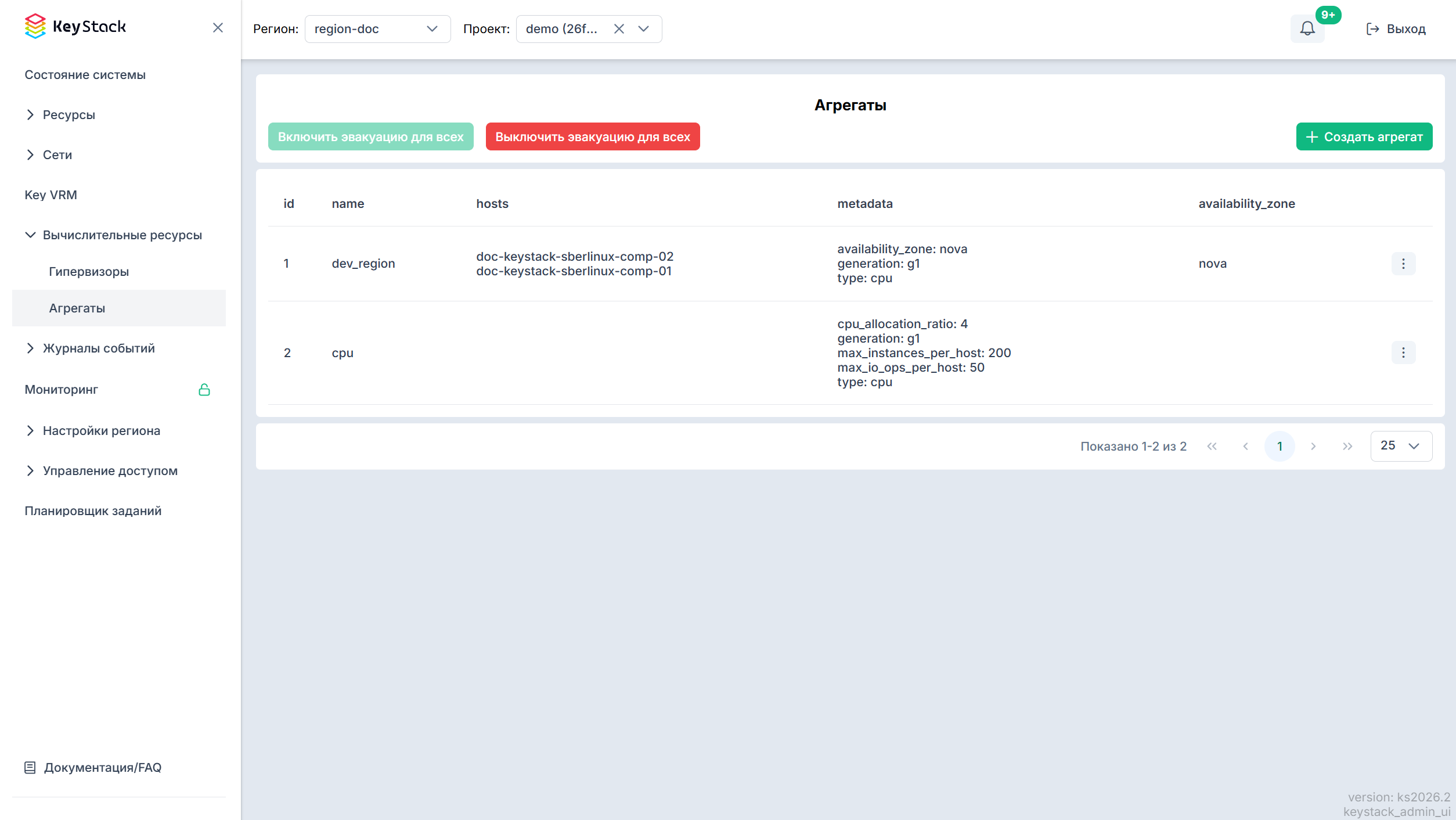Open Состояние системы page

[85, 75]
